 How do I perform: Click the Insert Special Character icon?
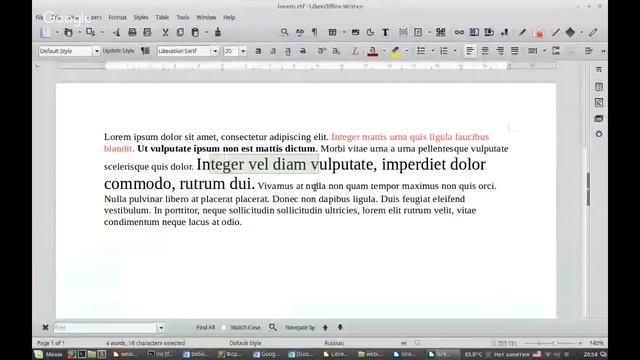pyautogui.click(x=440, y=32)
